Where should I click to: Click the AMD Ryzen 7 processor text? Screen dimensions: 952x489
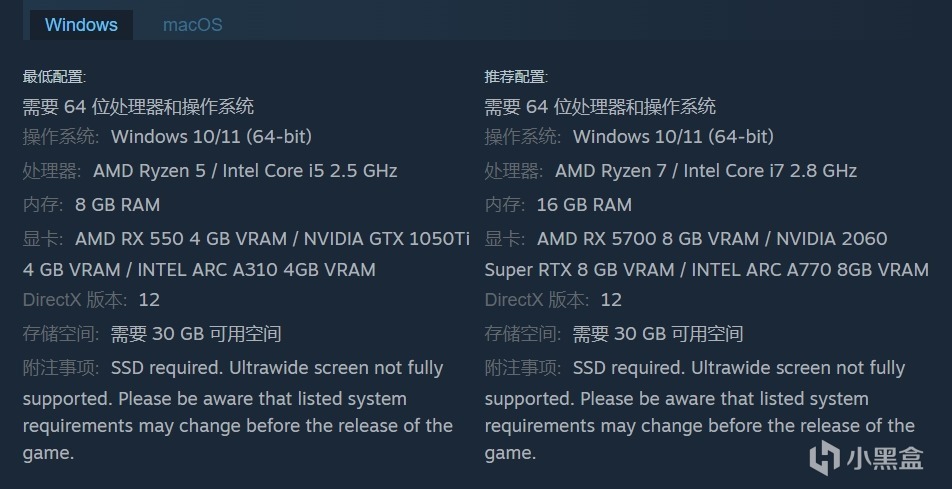(611, 170)
